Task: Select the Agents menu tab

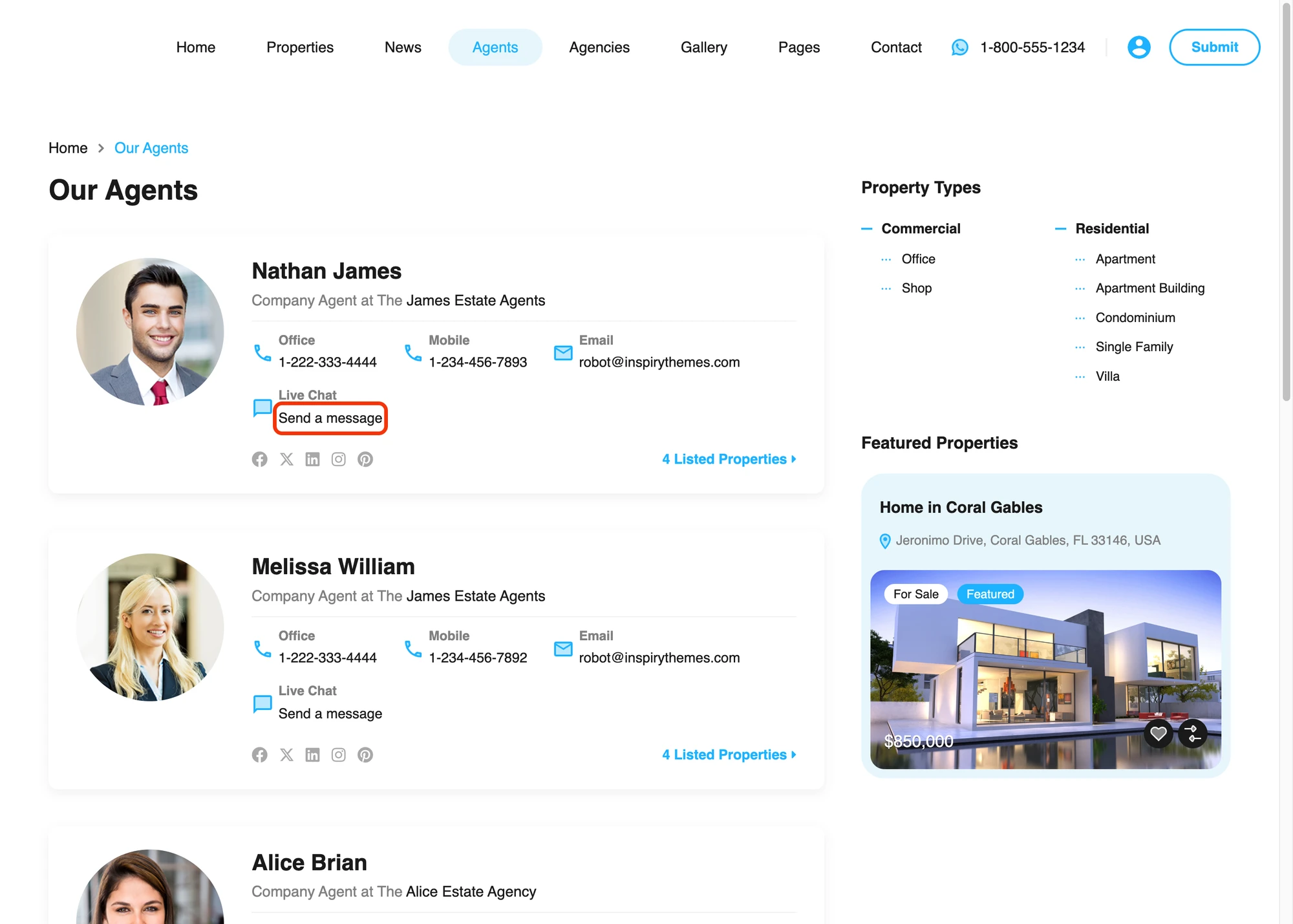Action: [495, 47]
